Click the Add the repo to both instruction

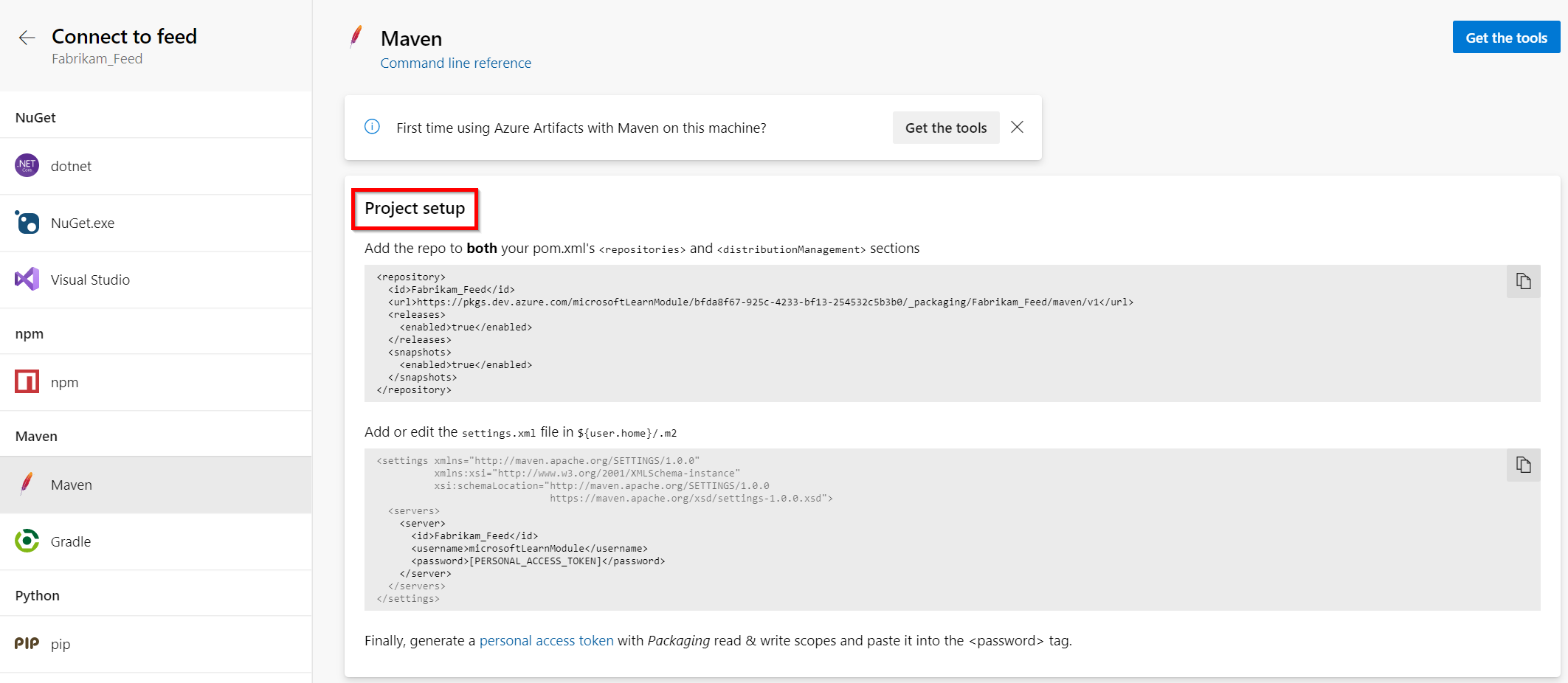click(x=642, y=249)
